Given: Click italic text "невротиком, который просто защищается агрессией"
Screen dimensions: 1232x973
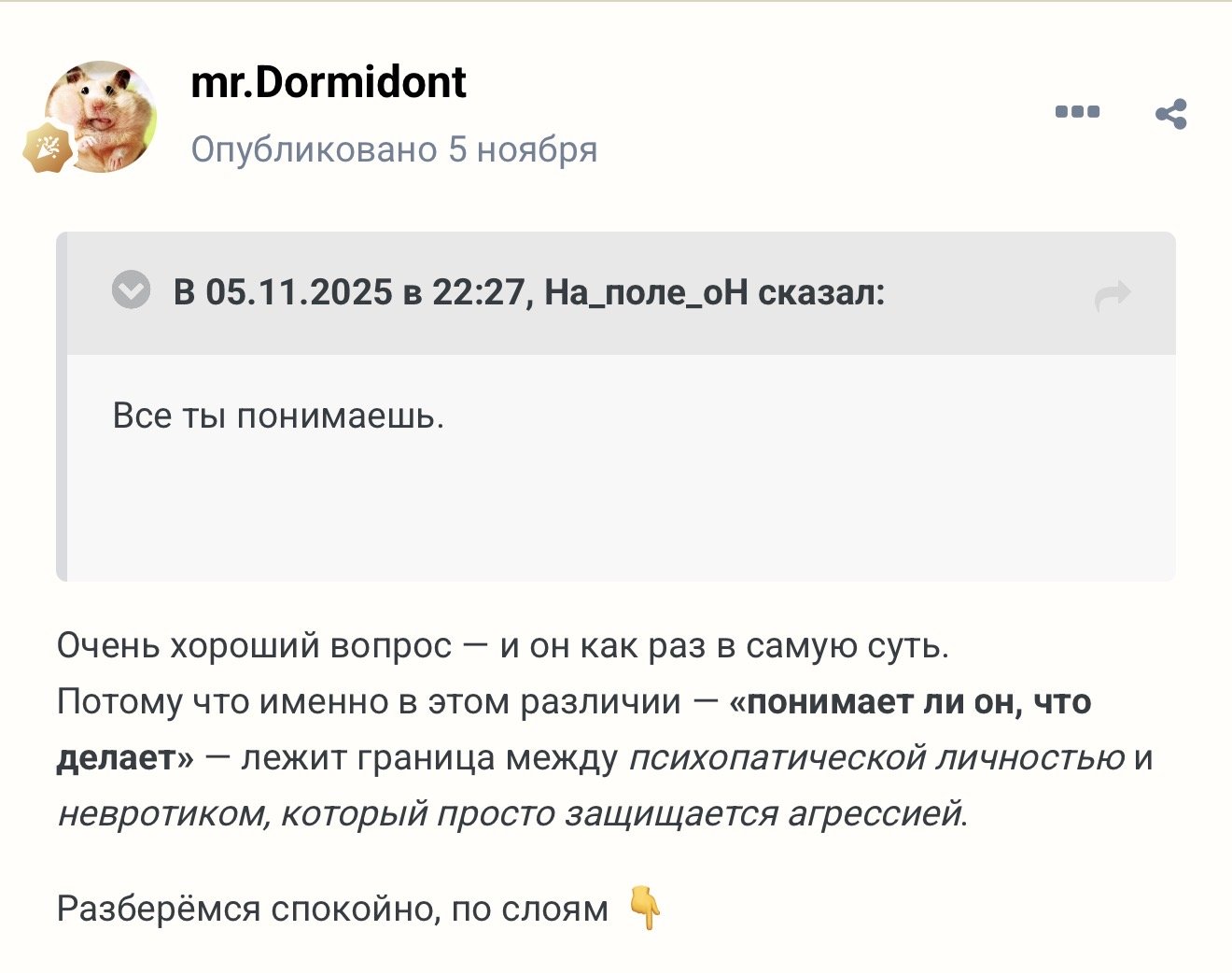Looking at the screenshot, I should point(510,813).
